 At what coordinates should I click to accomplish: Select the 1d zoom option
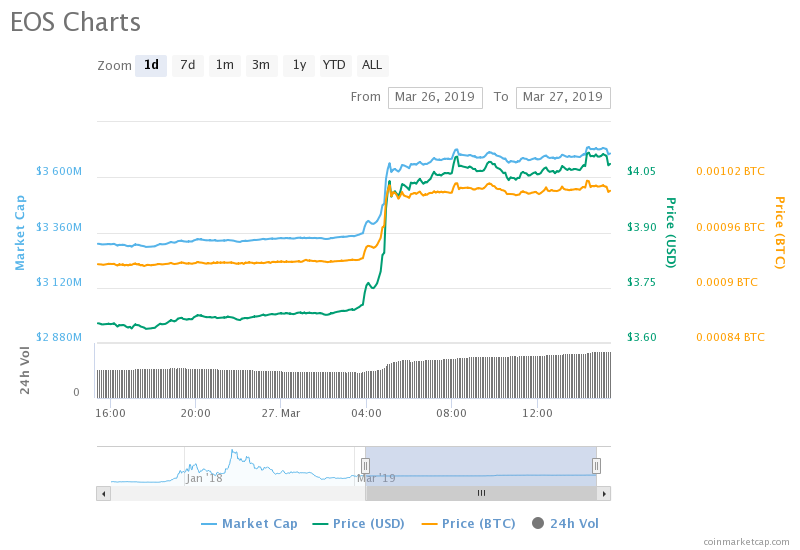pos(151,65)
